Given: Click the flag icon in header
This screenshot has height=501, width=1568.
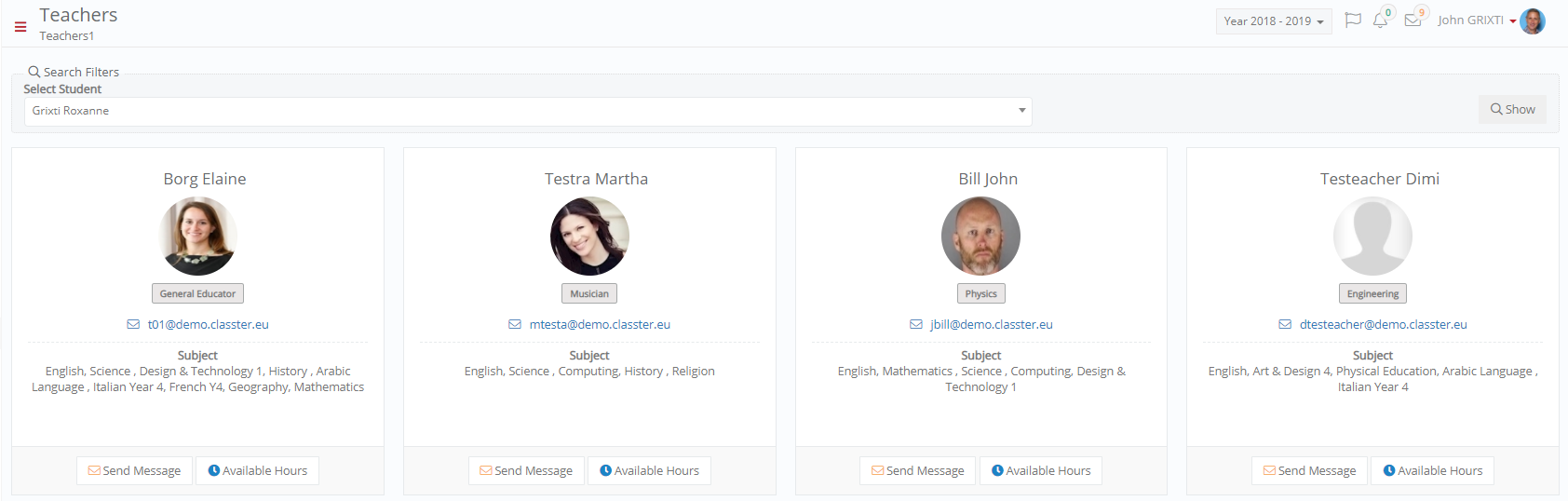Looking at the screenshot, I should click(1353, 20).
